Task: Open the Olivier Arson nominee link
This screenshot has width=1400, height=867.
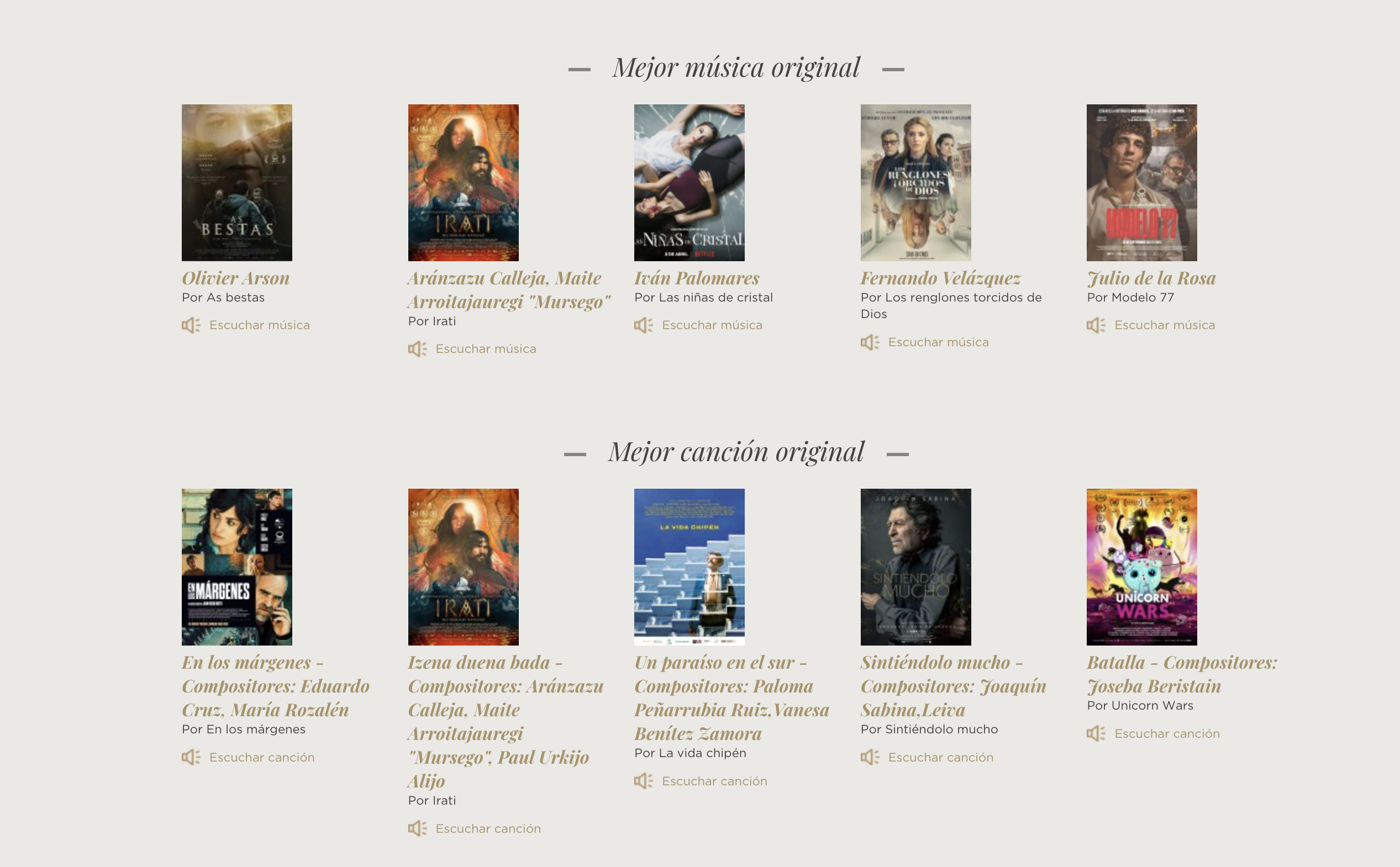Action: (236, 278)
